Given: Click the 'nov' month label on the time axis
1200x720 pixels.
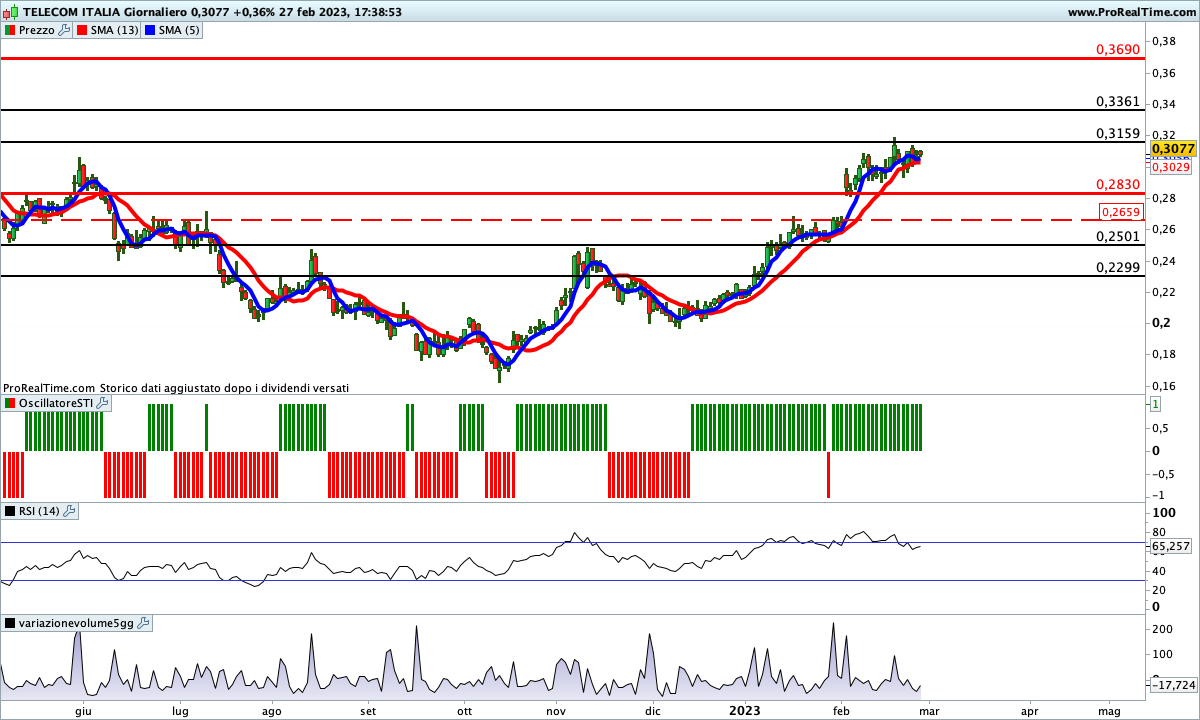Looking at the screenshot, I should click(556, 711).
